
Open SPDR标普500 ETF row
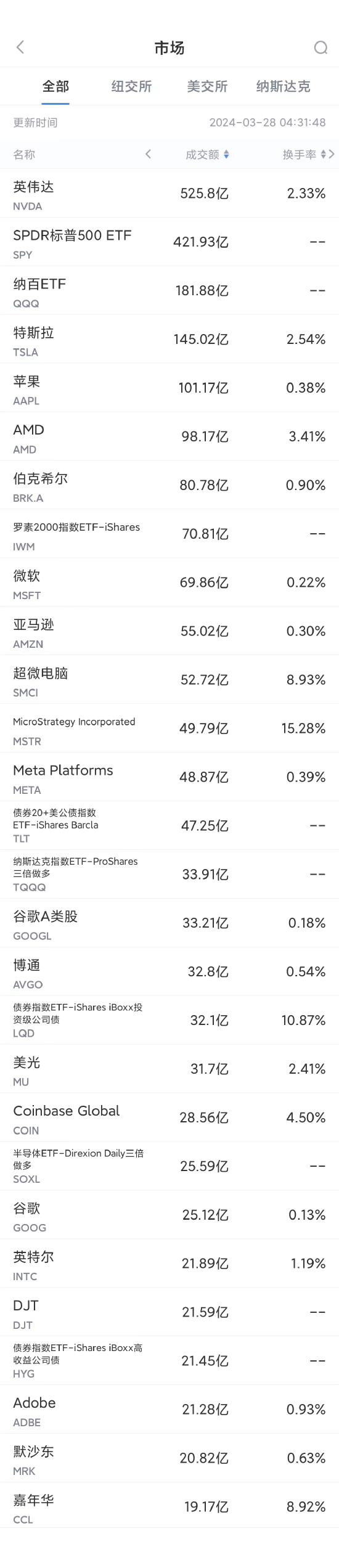pyautogui.click(x=169, y=242)
